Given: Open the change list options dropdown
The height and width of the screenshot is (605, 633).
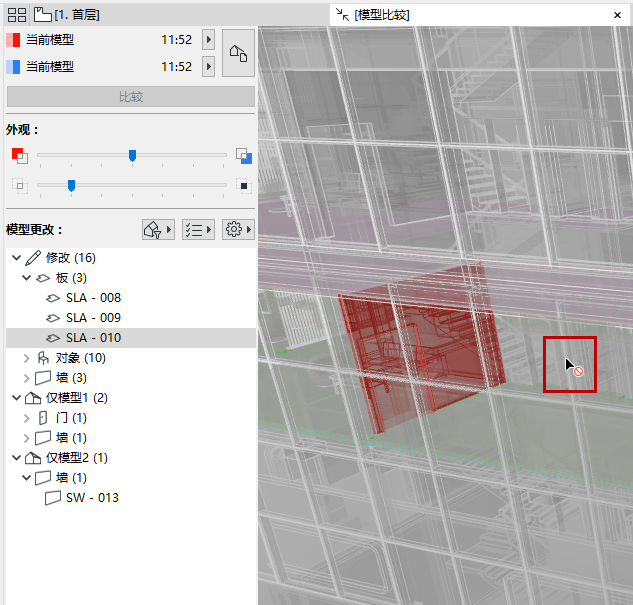Looking at the screenshot, I should coord(198,230).
